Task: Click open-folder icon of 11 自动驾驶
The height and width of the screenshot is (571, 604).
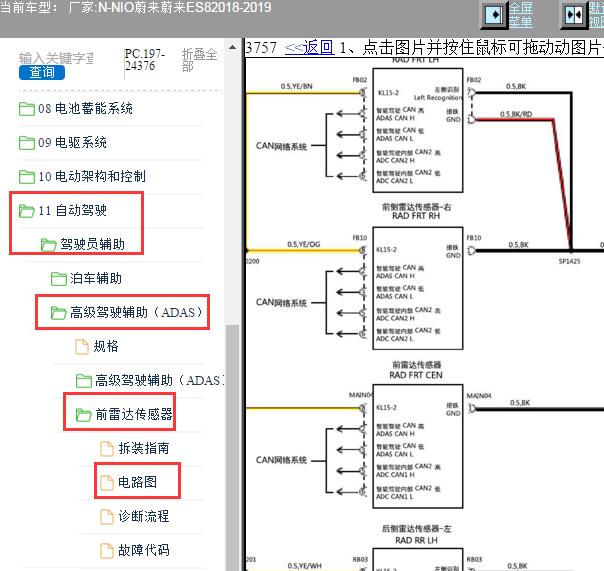Action: 27,211
